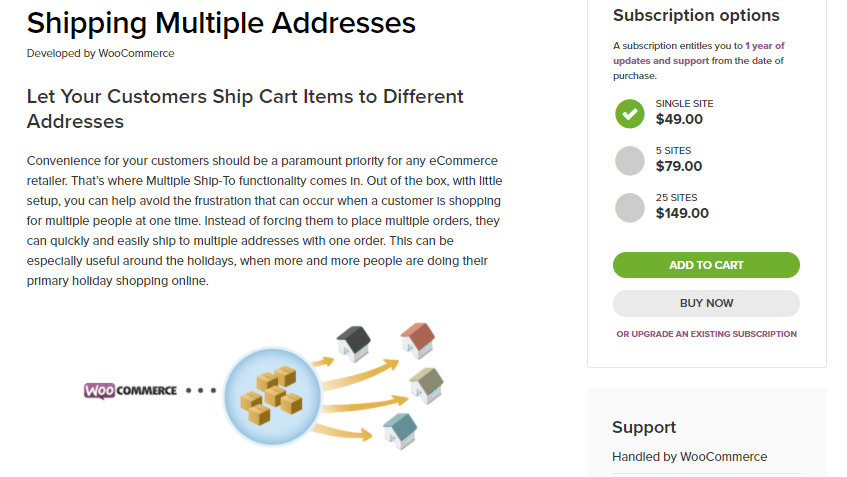Image resolution: width=847 pixels, height=477 pixels.
Task: Click the Support section heading
Action: 644,427
